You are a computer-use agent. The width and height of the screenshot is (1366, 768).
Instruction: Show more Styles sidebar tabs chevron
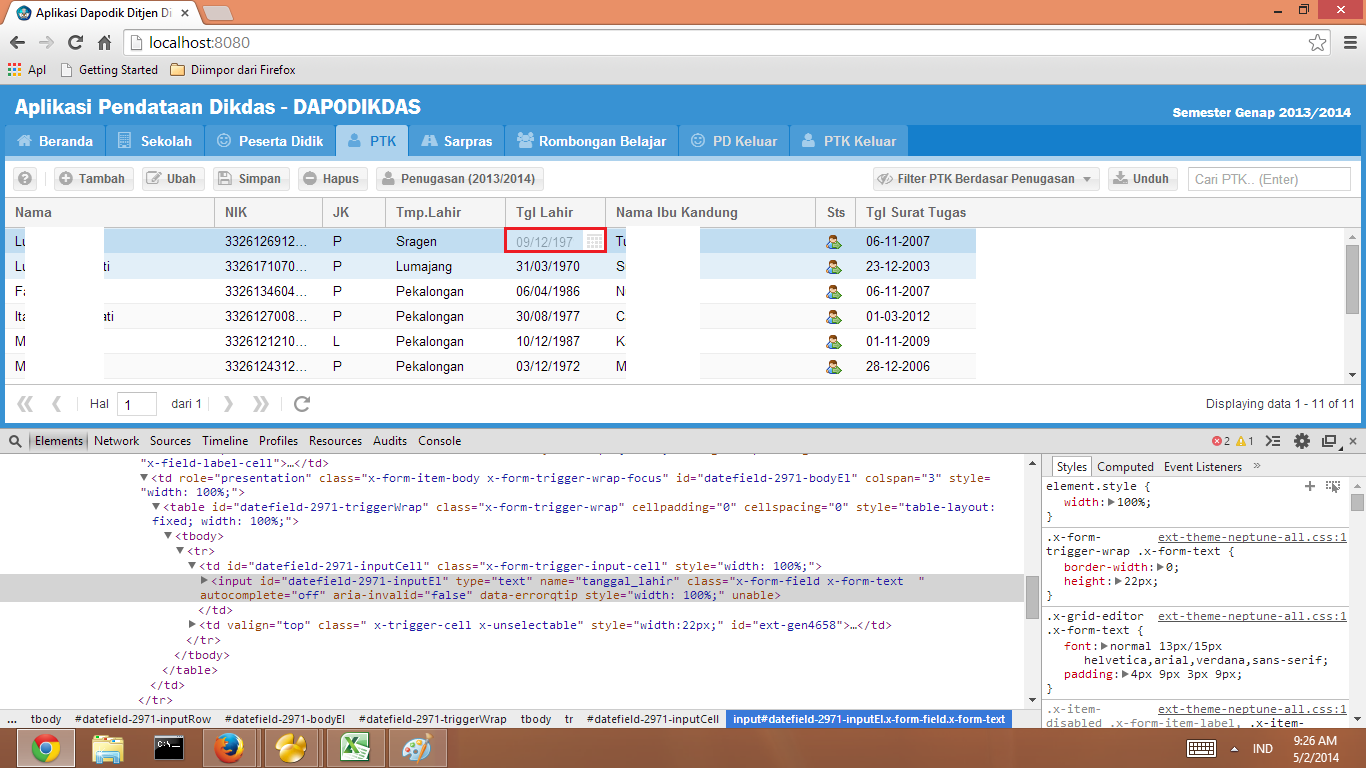(x=1257, y=466)
